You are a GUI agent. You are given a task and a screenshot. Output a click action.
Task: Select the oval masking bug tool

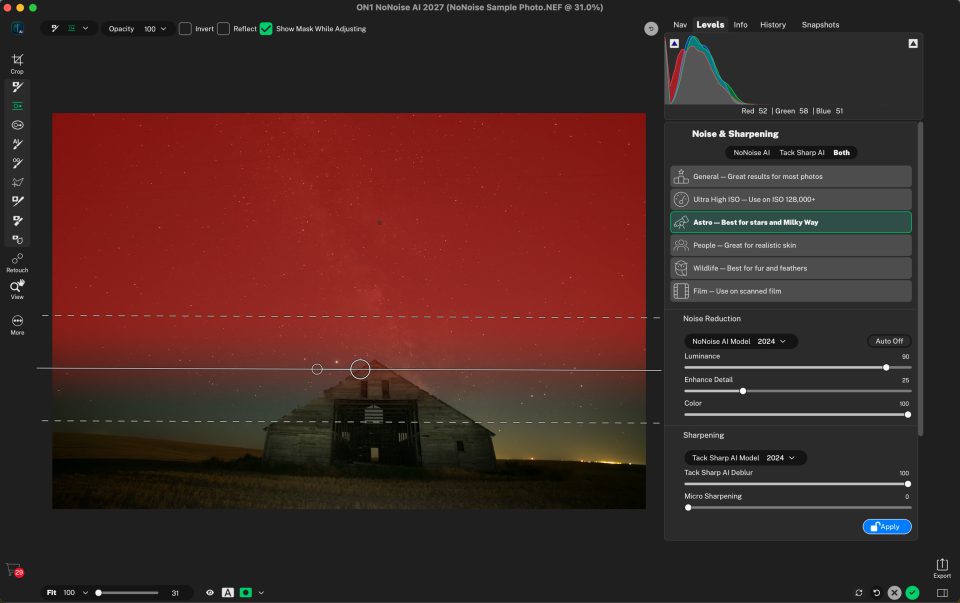(x=17, y=125)
